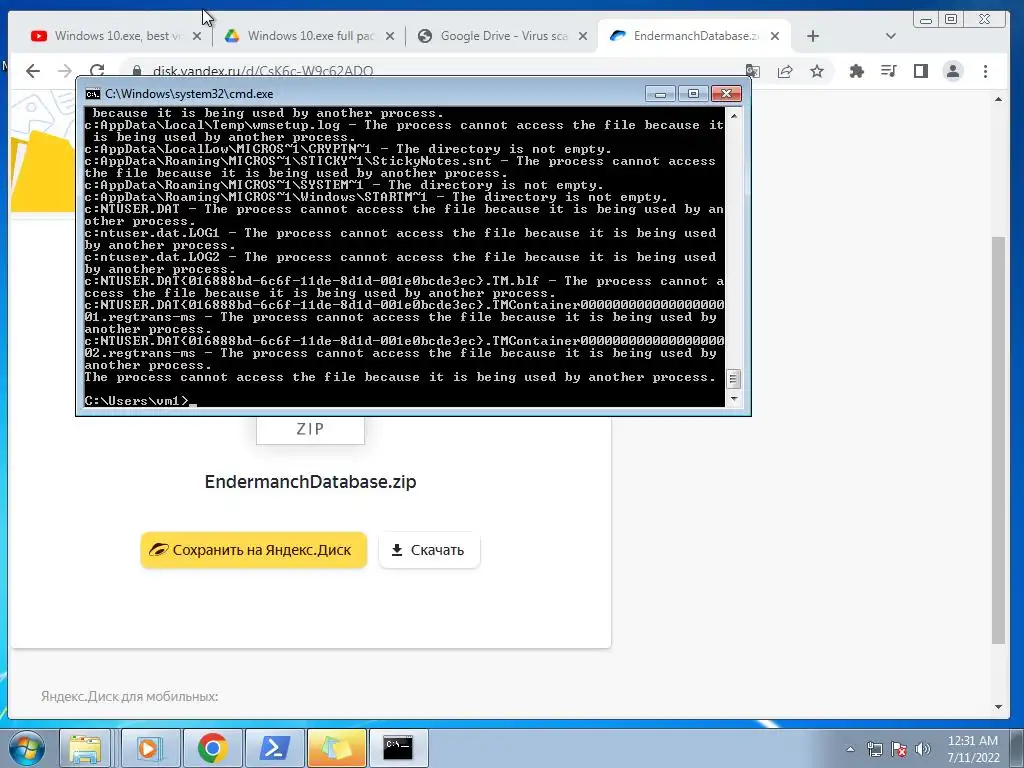Open the Windows Start menu orb
Image resolution: width=1024 pixels, height=768 pixels.
tap(26, 748)
